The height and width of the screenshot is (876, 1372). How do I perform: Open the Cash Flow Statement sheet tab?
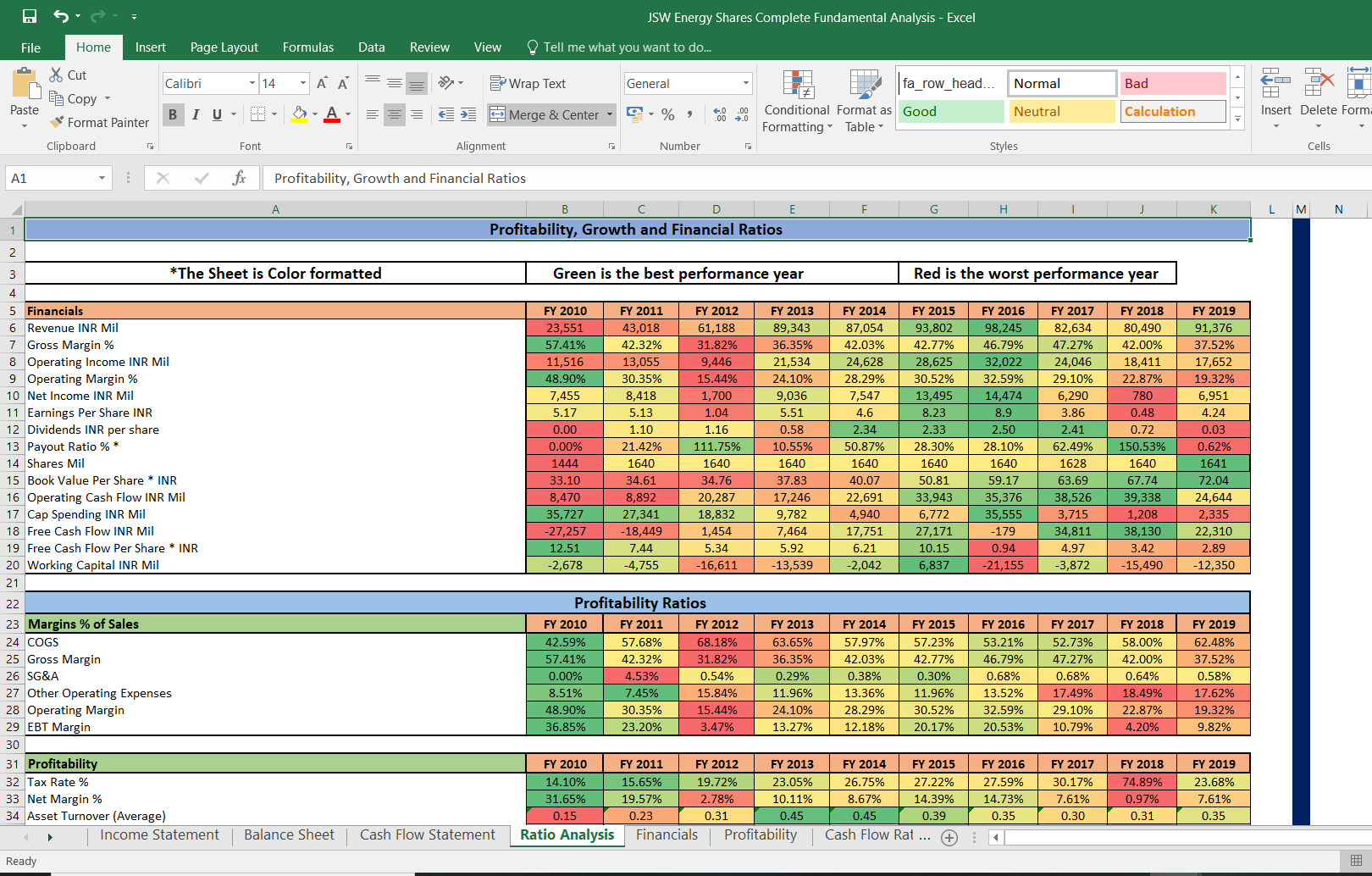[x=427, y=835]
